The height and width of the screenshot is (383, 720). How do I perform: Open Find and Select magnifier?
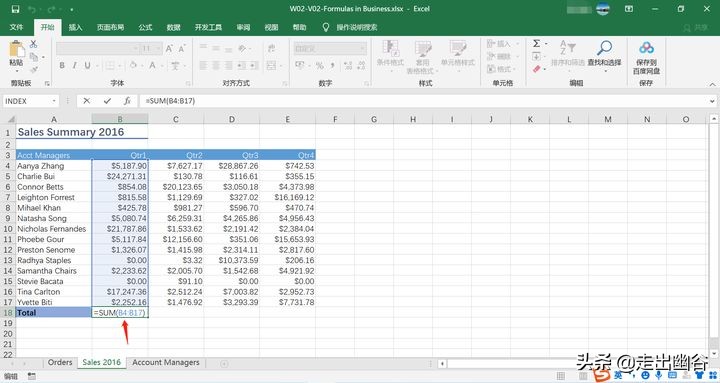click(x=604, y=53)
